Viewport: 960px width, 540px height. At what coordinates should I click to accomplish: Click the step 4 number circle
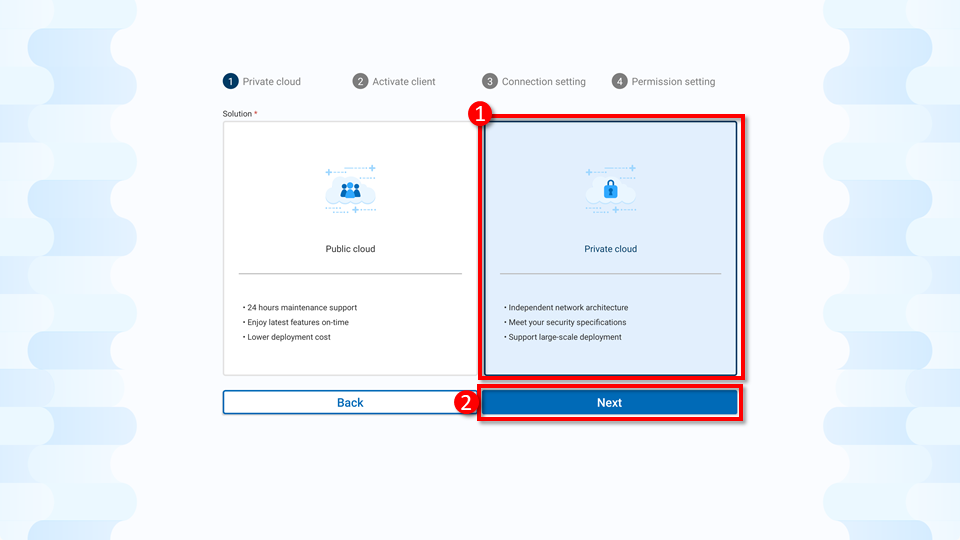click(620, 81)
